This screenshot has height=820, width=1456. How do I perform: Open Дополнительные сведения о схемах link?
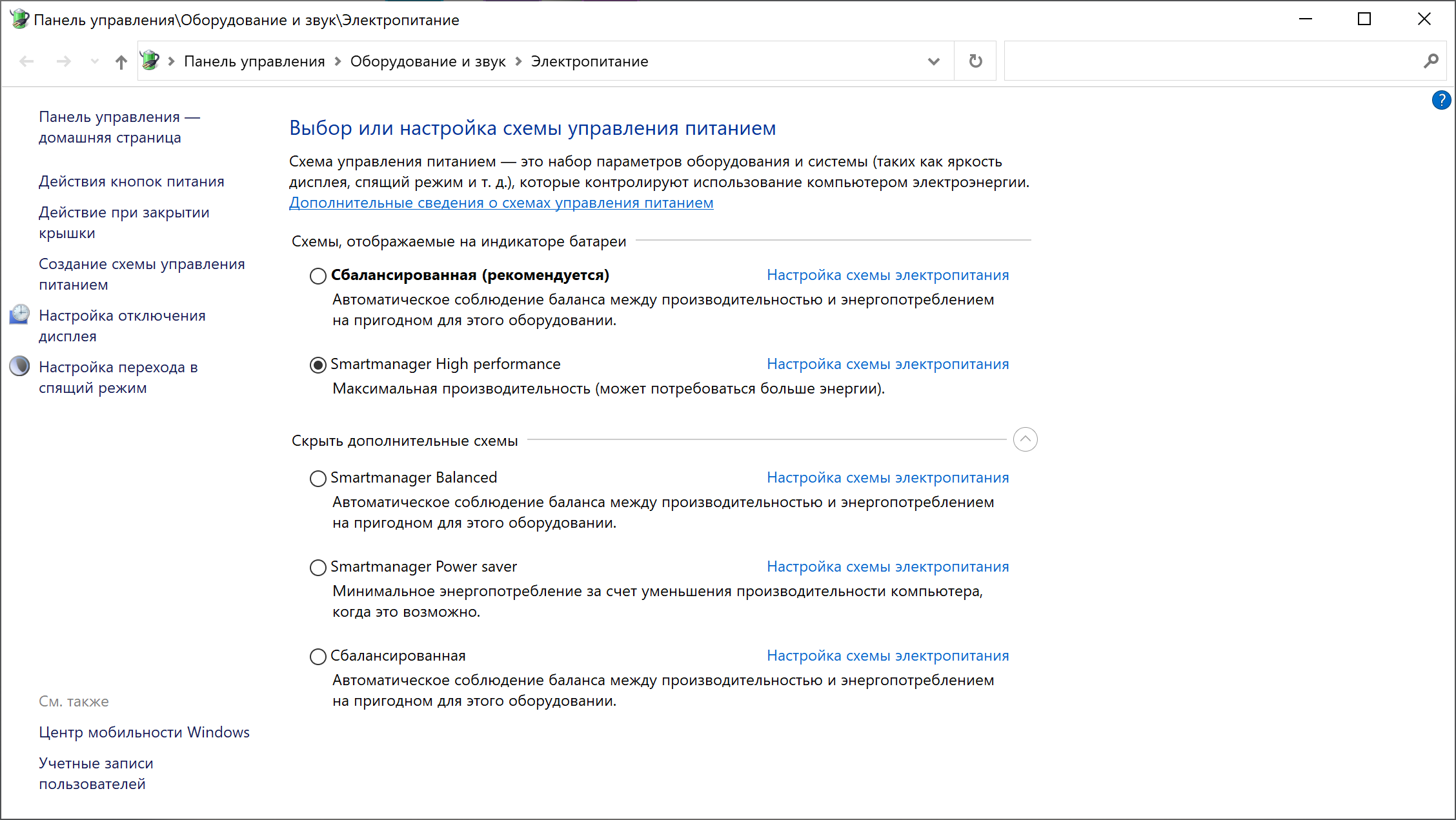tap(501, 203)
